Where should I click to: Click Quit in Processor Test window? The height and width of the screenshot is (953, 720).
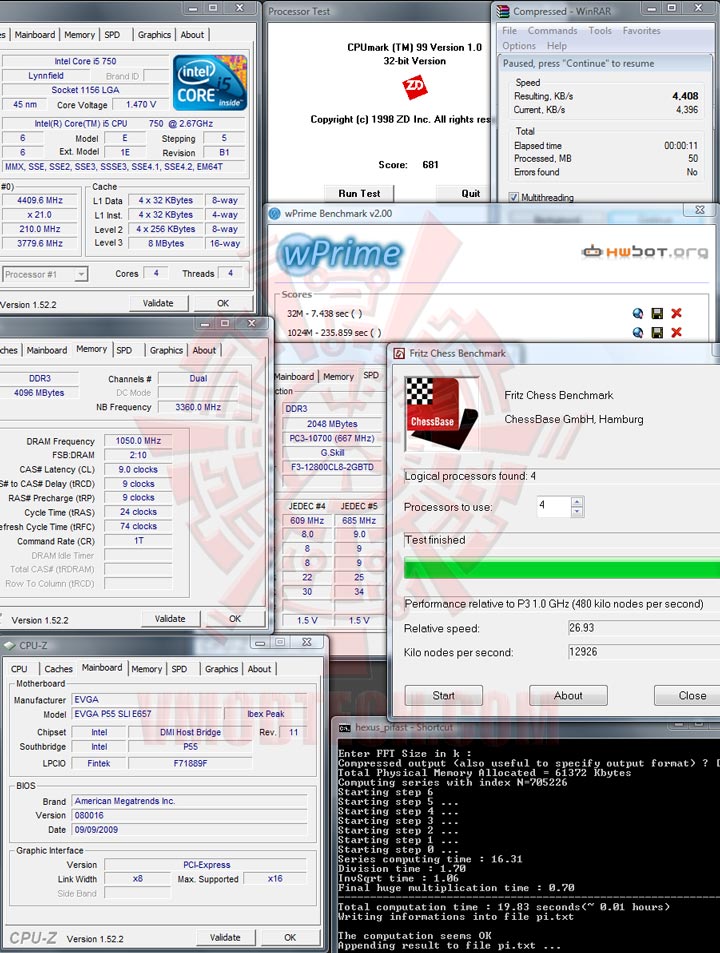coord(470,193)
